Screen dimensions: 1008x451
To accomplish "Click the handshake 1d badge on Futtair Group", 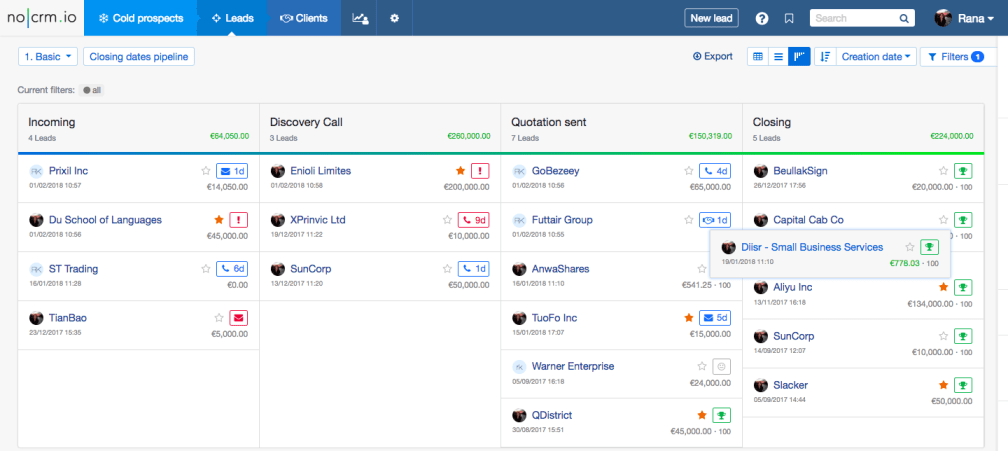I will [715, 220].
